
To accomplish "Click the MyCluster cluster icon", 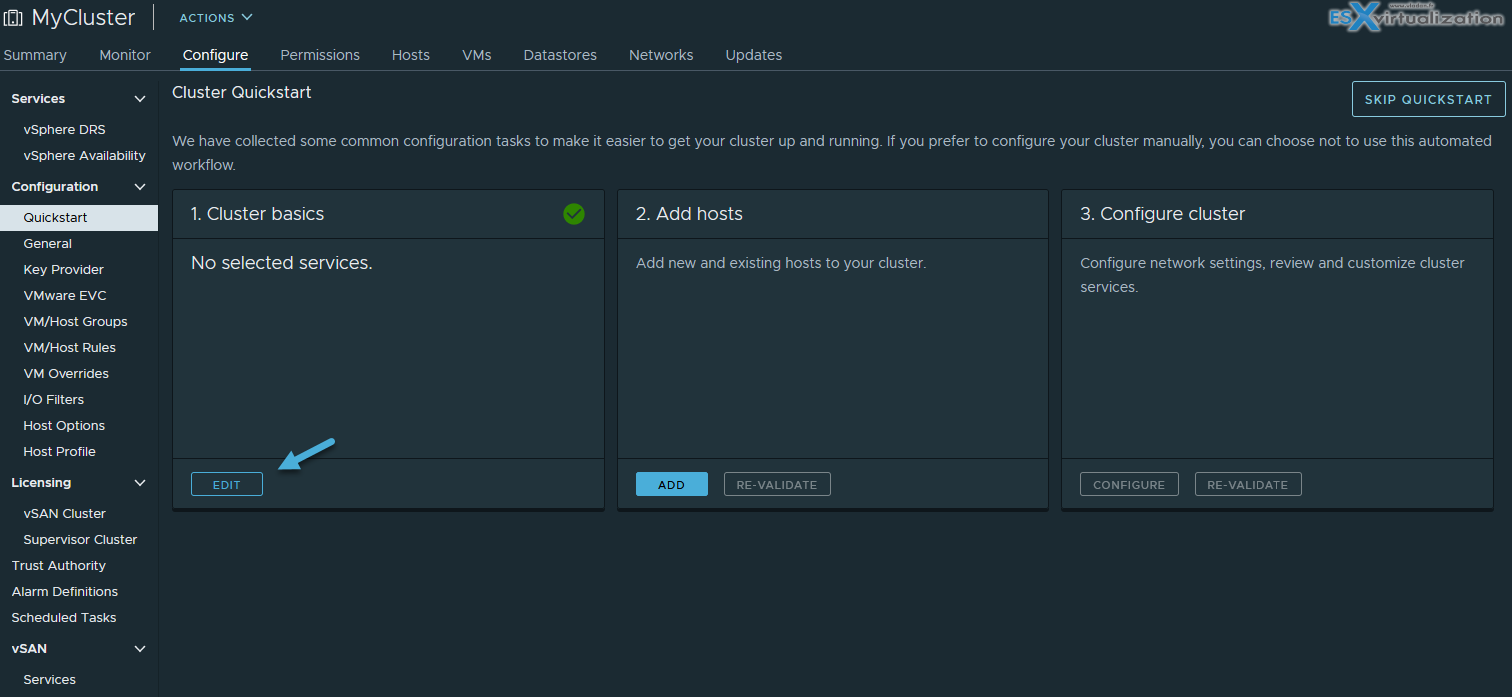I will (x=13, y=18).
